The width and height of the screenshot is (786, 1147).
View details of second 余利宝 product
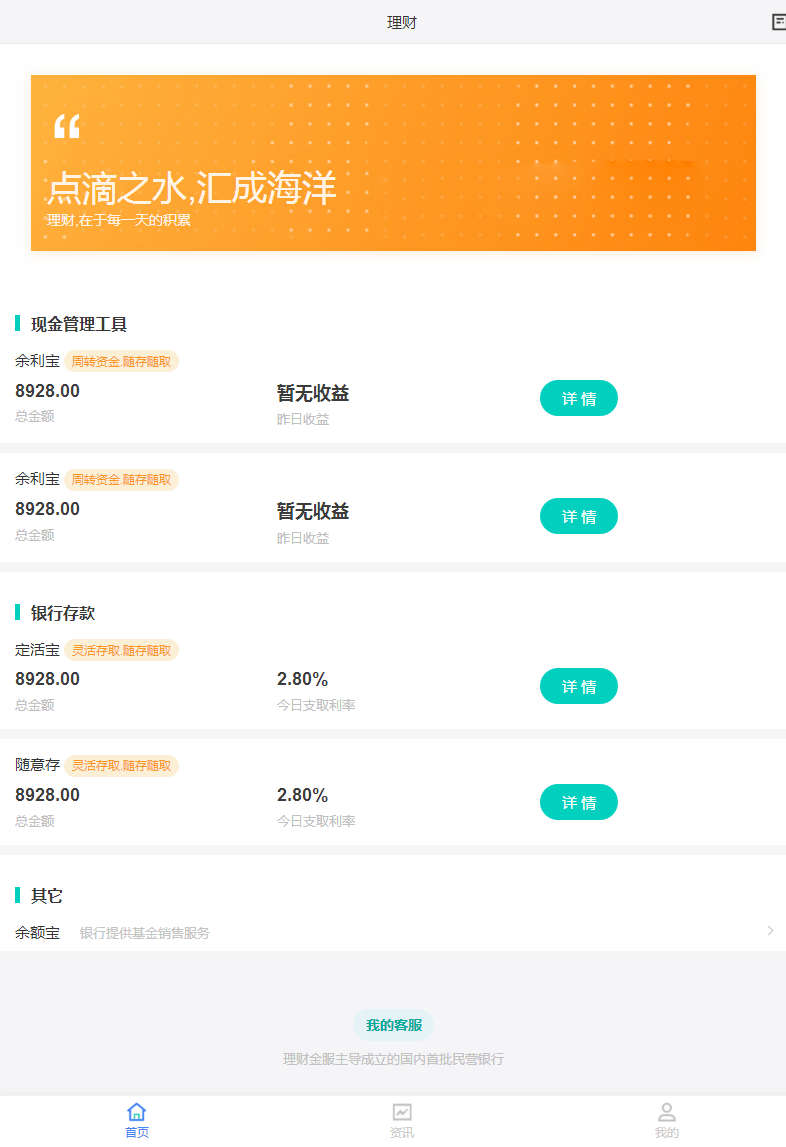578,516
